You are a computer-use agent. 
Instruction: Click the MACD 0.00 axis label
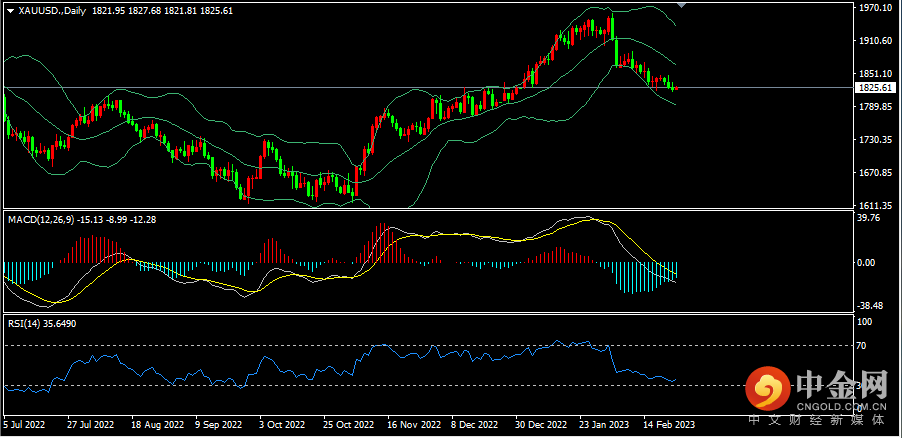click(870, 262)
